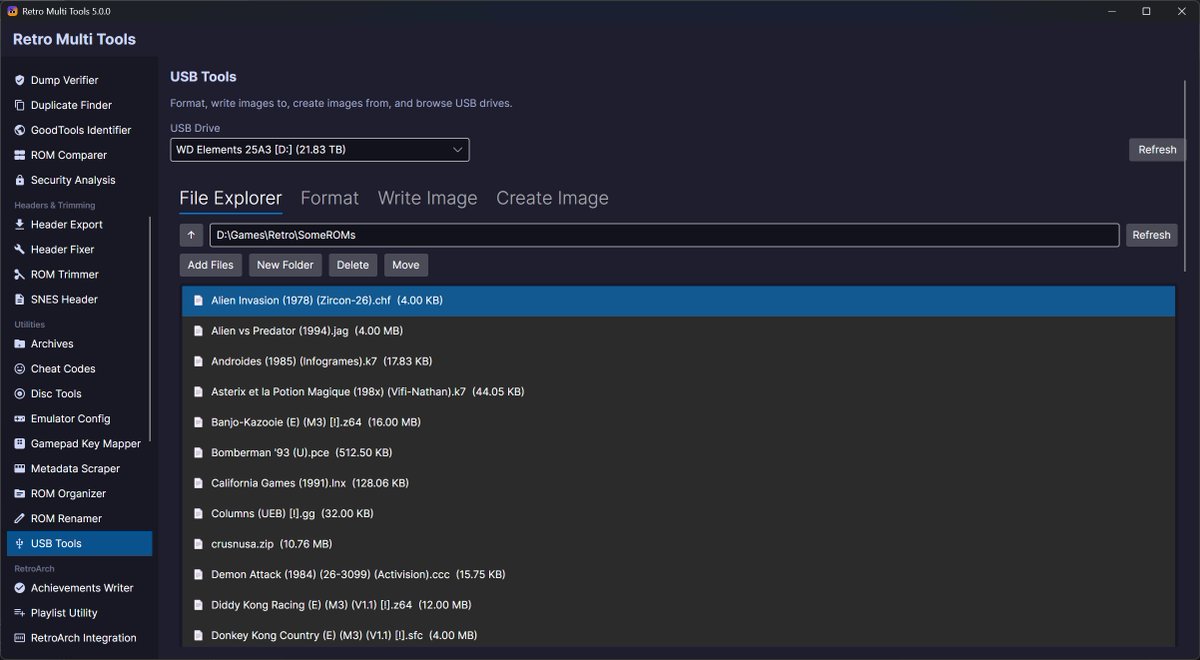Image resolution: width=1200 pixels, height=660 pixels.
Task: Select Disc Tools in the sidebar
Action: (77, 394)
